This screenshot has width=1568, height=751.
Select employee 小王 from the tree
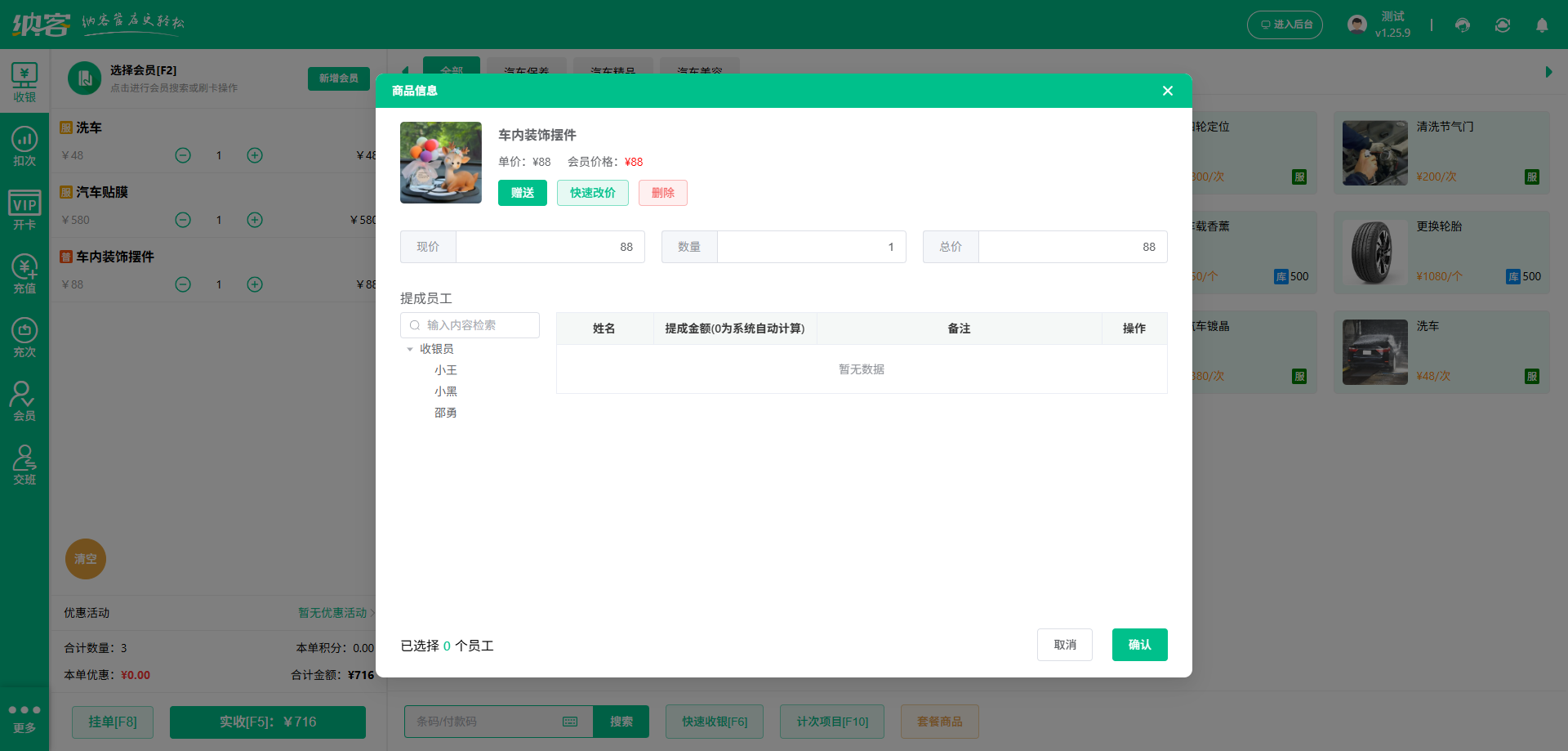(x=446, y=369)
